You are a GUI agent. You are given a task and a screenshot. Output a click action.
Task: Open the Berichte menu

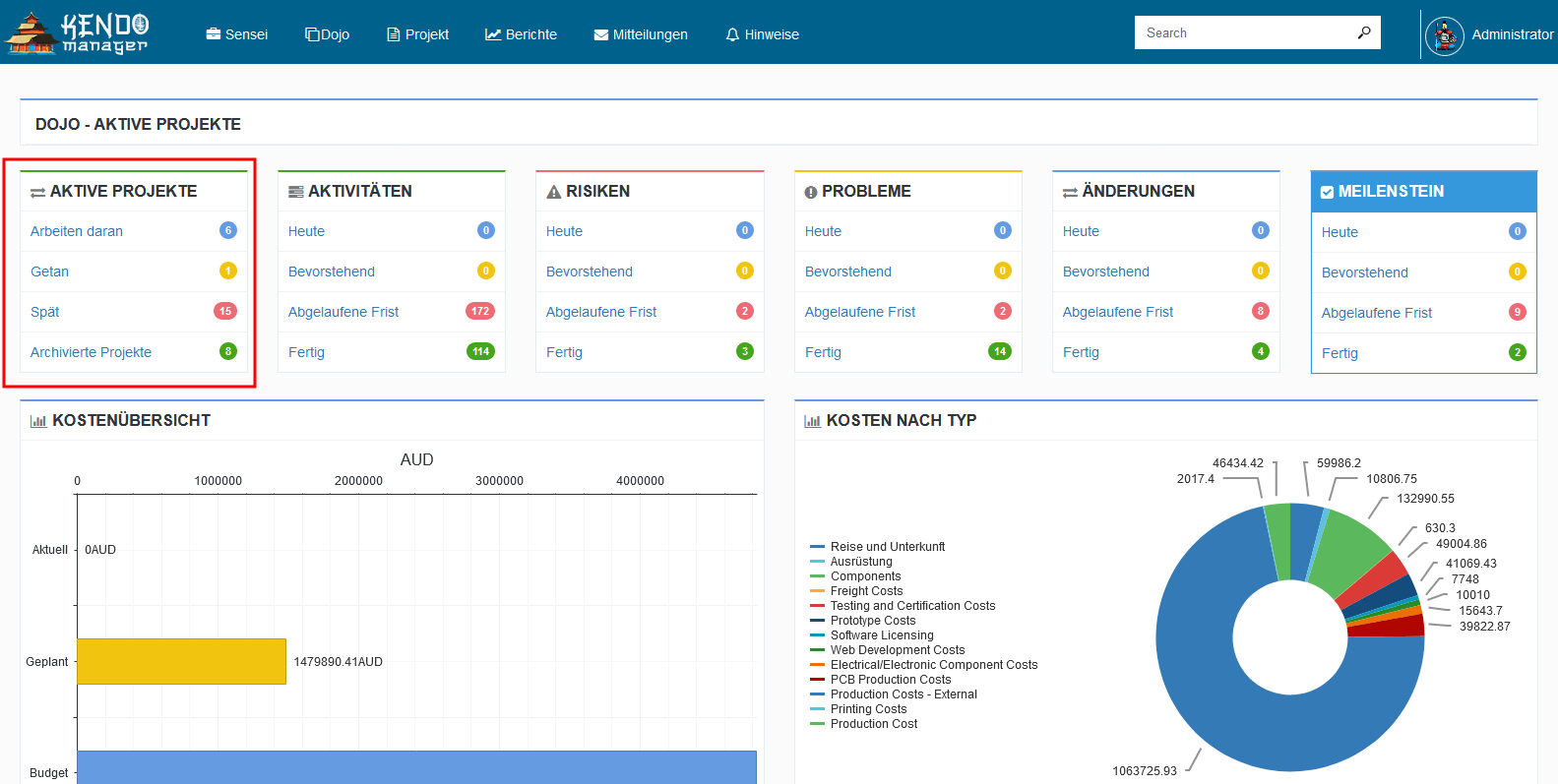point(521,34)
